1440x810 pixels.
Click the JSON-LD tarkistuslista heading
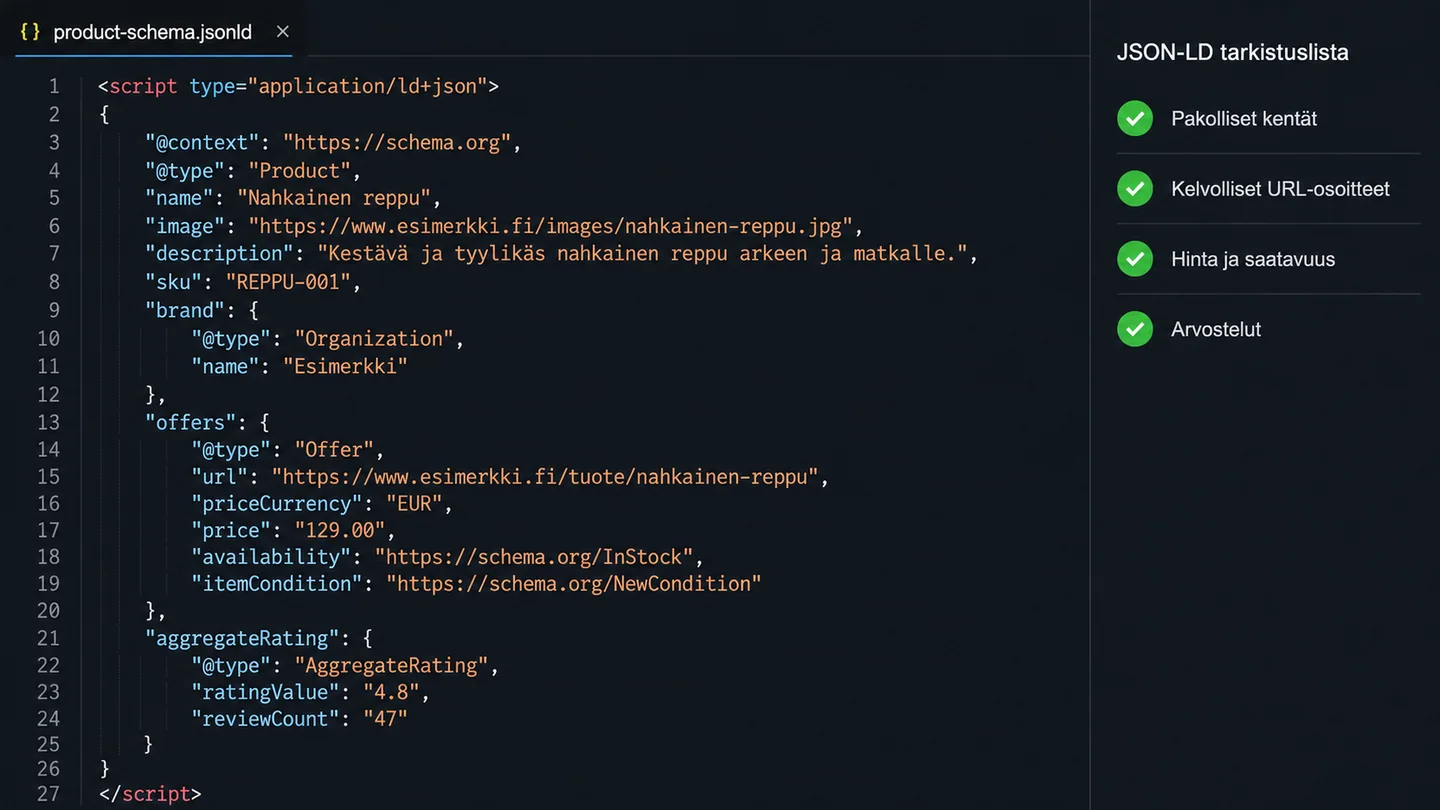1232,52
